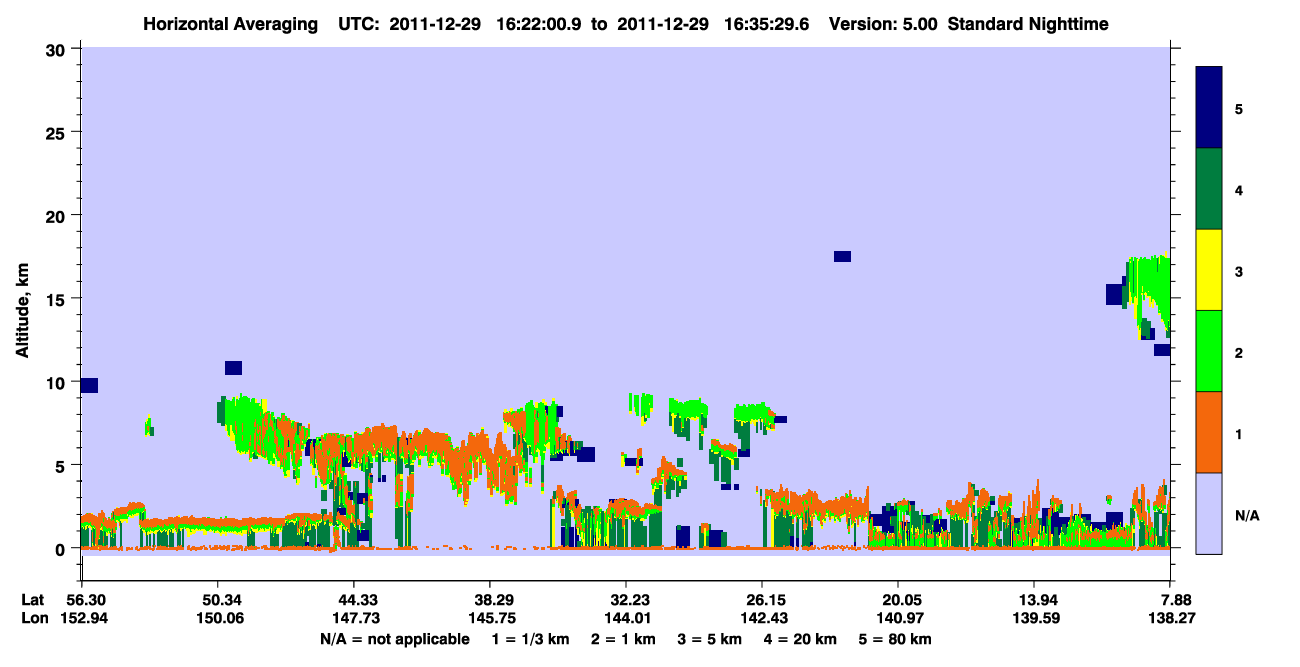Click longitude value 140.97
The height and width of the screenshot is (667, 1300).
898,619
